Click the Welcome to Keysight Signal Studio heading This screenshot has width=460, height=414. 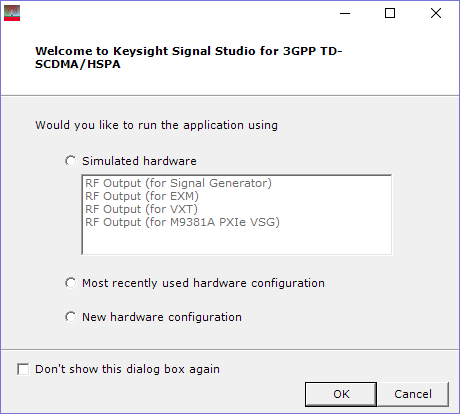(x=189, y=57)
